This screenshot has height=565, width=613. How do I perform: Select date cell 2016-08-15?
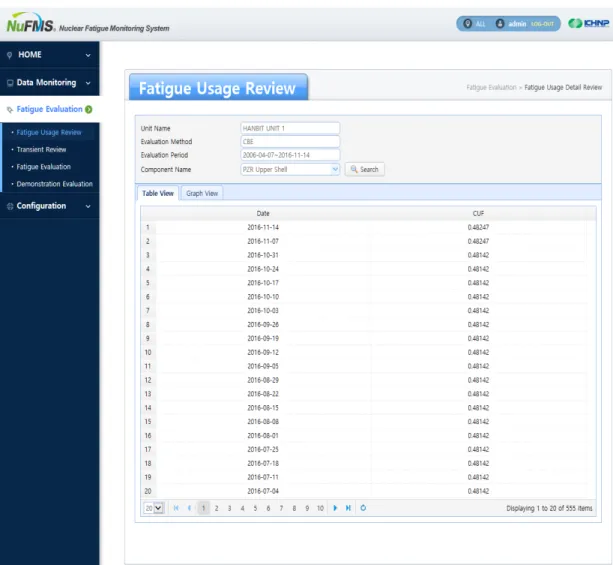263,408
